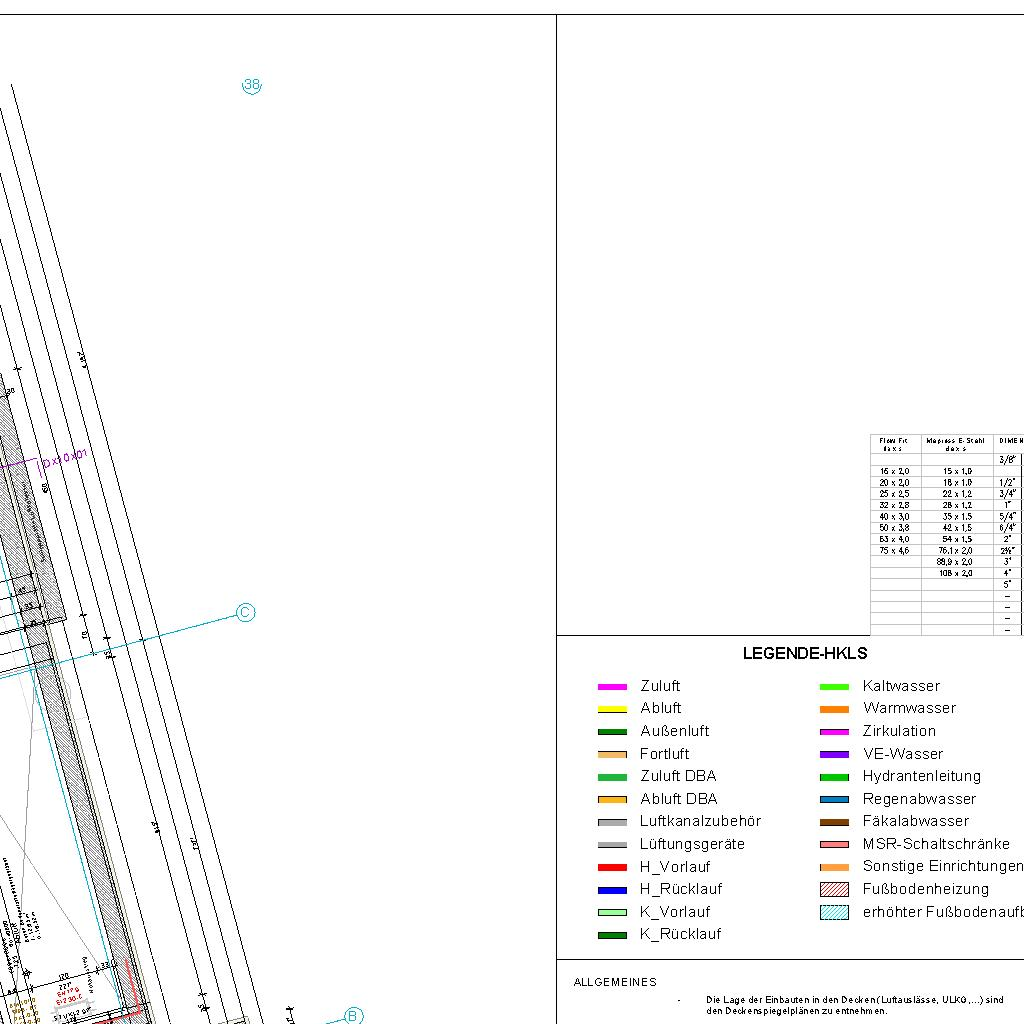Select the brown Fäkalabwasser legend swatch
Screen dimensions: 1024x1024
click(834, 822)
